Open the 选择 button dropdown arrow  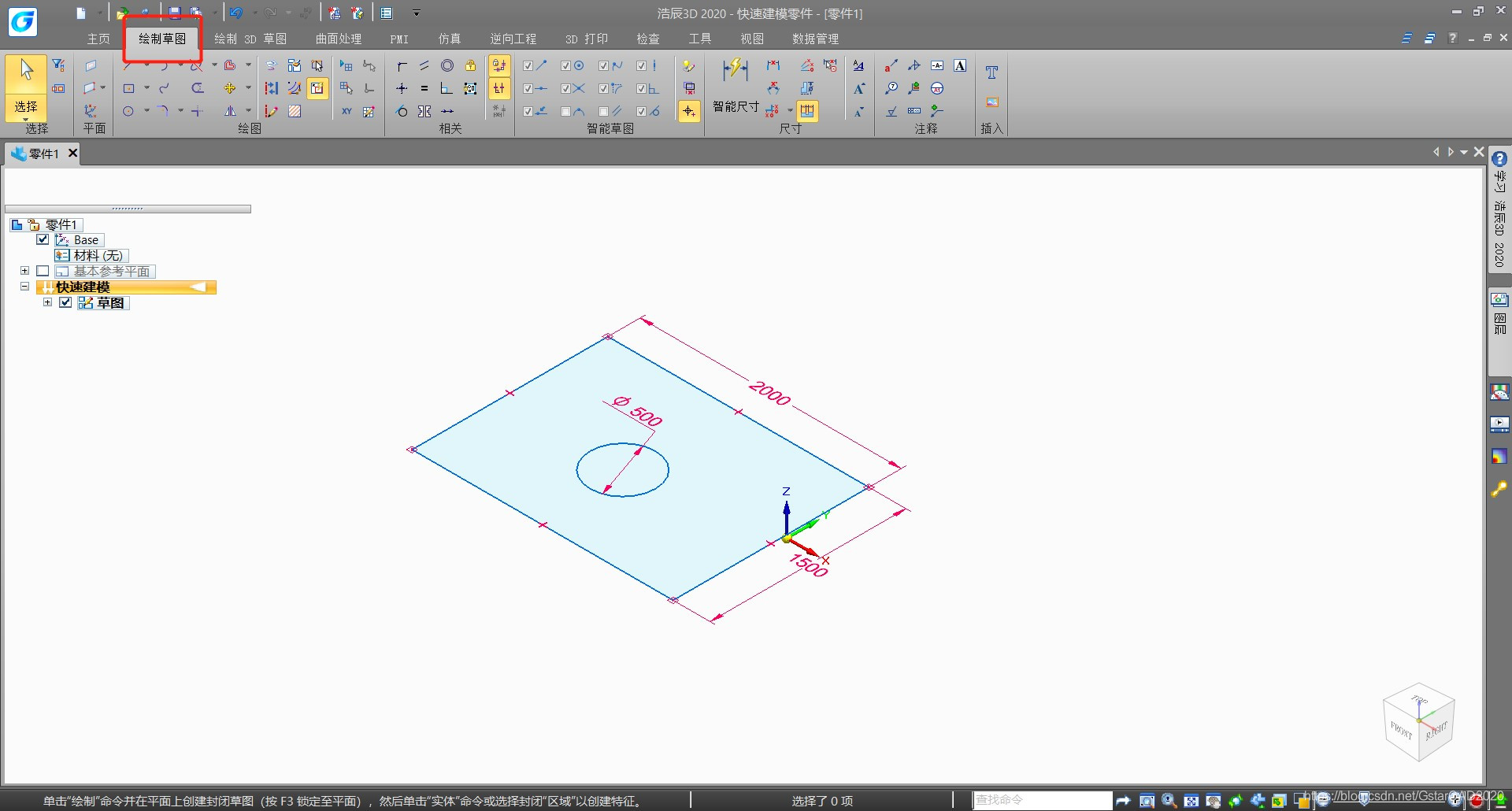point(26,119)
